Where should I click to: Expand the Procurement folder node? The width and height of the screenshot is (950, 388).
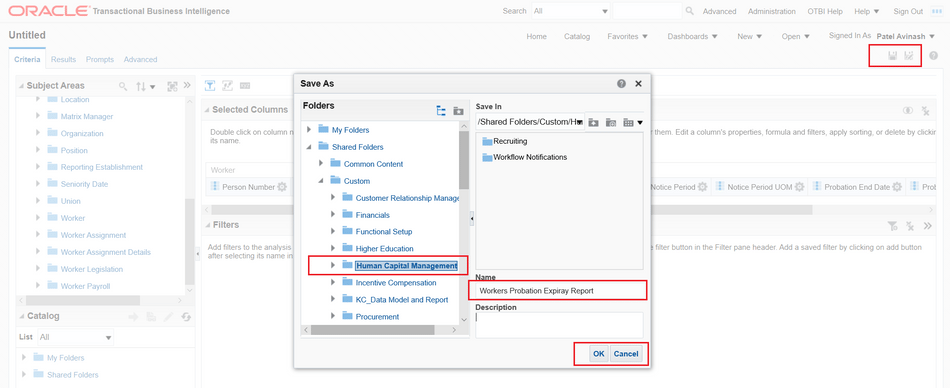(x=333, y=316)
